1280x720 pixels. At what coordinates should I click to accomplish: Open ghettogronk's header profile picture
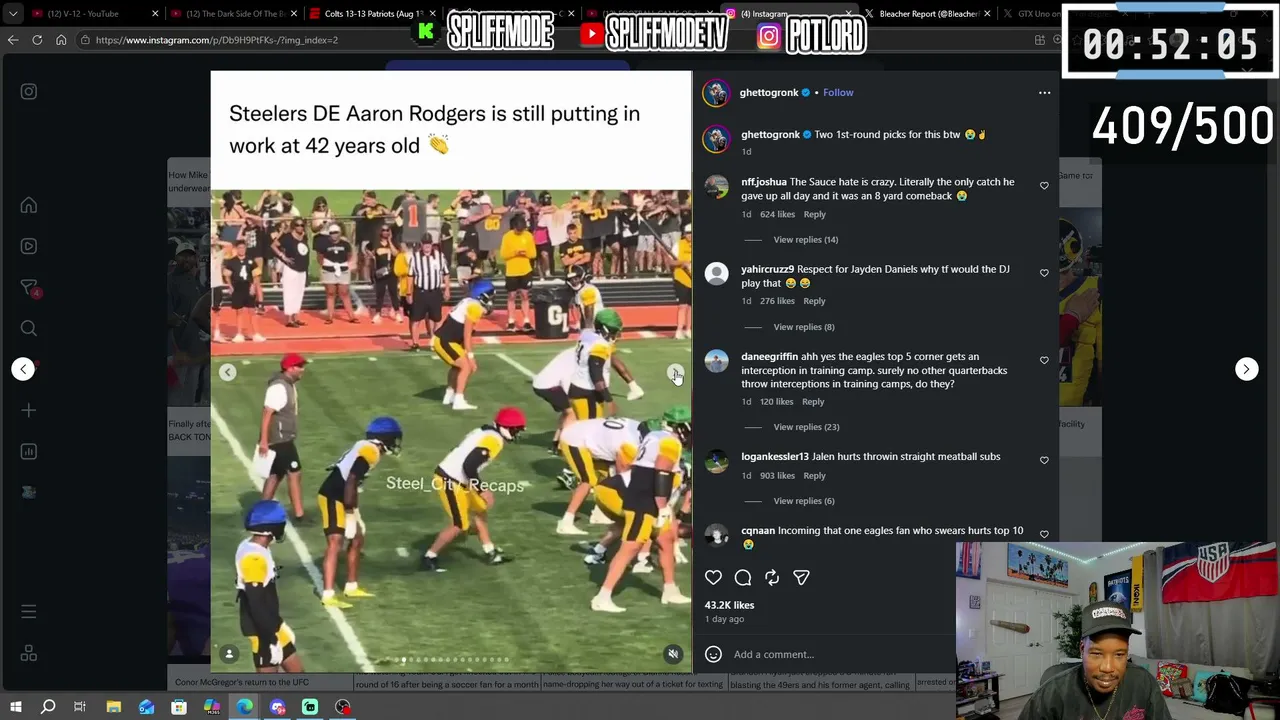[x=716, y=93]
